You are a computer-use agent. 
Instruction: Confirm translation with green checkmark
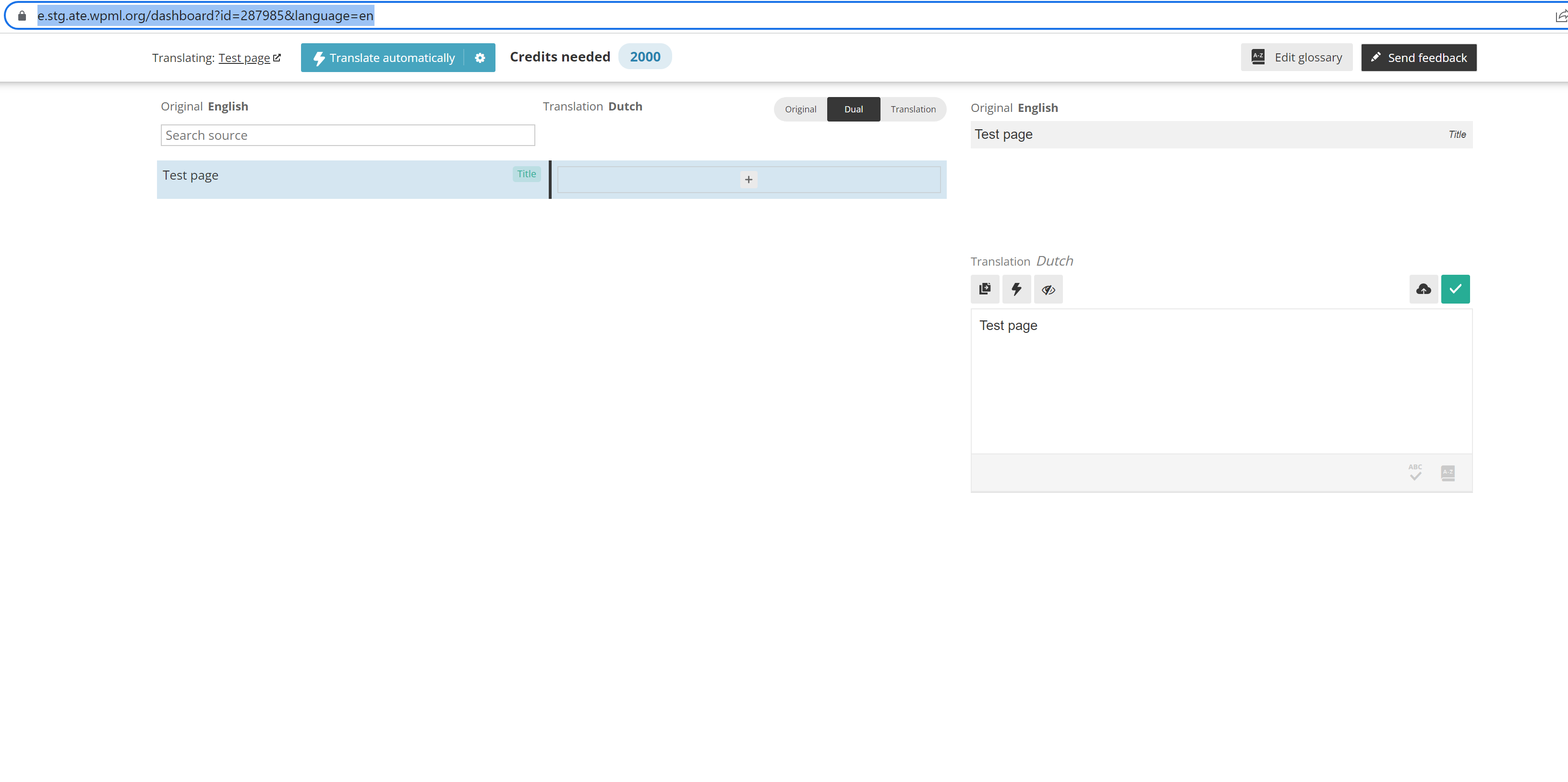click(1455, 289)
